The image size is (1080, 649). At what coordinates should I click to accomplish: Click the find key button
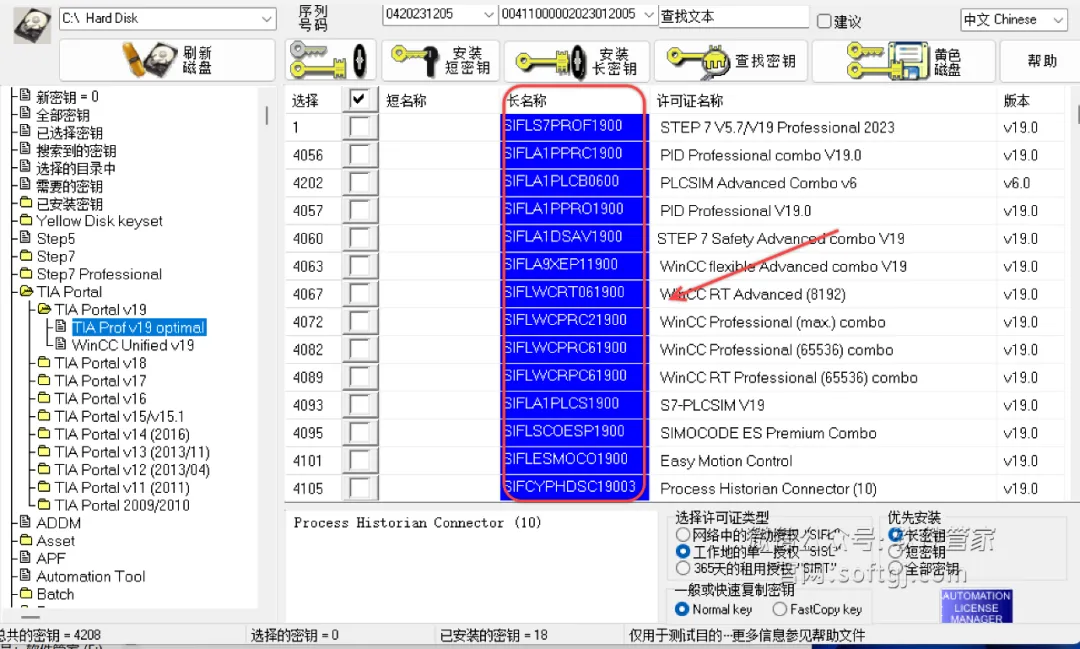(x=731, y=60)
